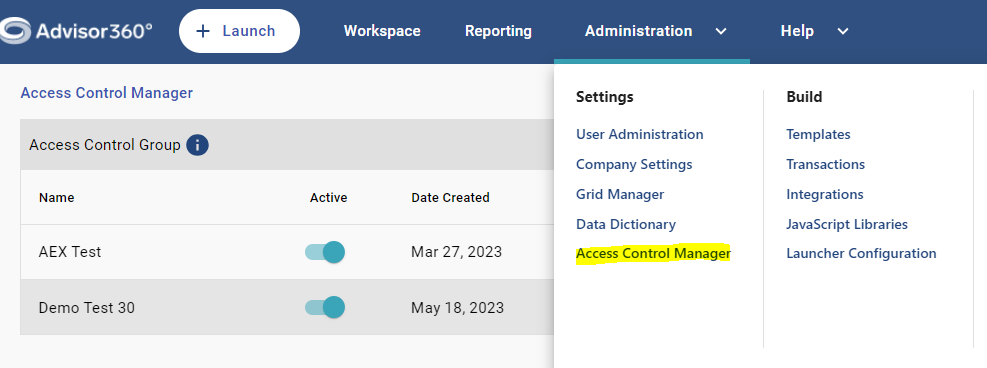Click the May 18, 2023 date cell
The image size is (987, 368).
click(458, 308)
